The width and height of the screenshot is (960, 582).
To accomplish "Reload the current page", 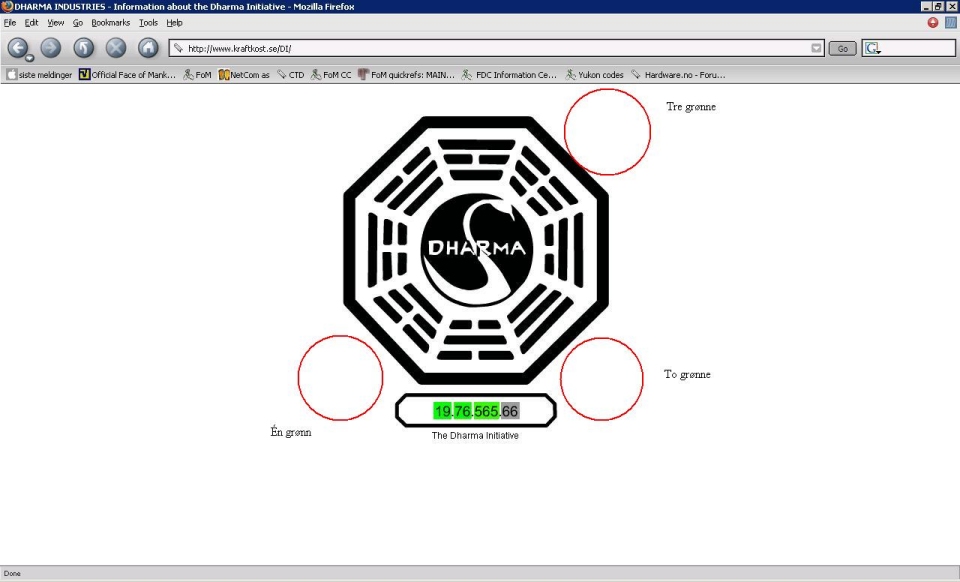I will (x=83, y=48).
